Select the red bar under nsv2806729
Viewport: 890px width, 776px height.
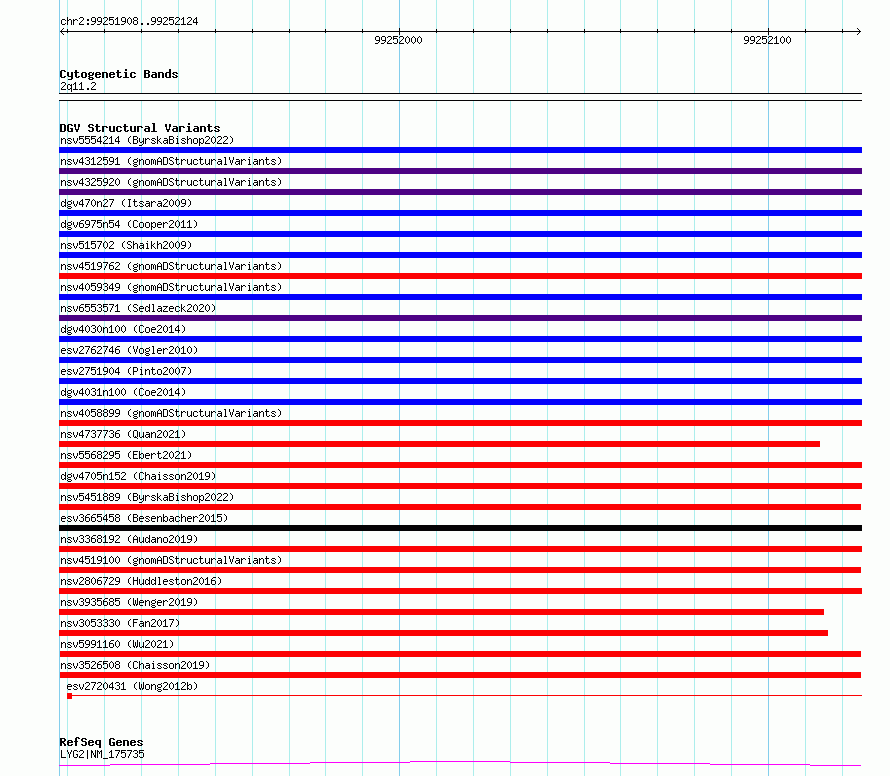pos(460,592)
